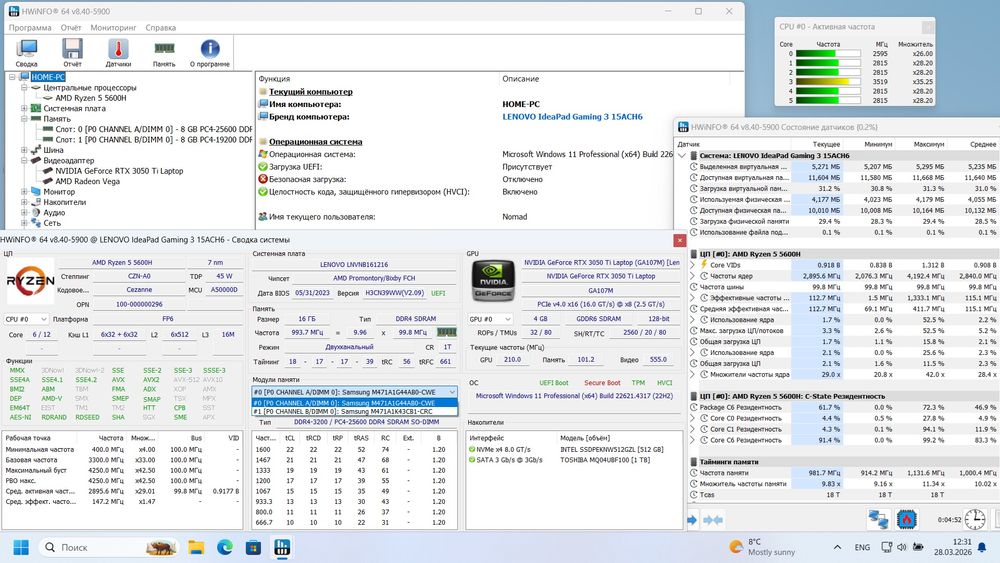Open the CPU #0 selector dropdown
This screenshot has height=563, width=1000.
tap(26, 319)
